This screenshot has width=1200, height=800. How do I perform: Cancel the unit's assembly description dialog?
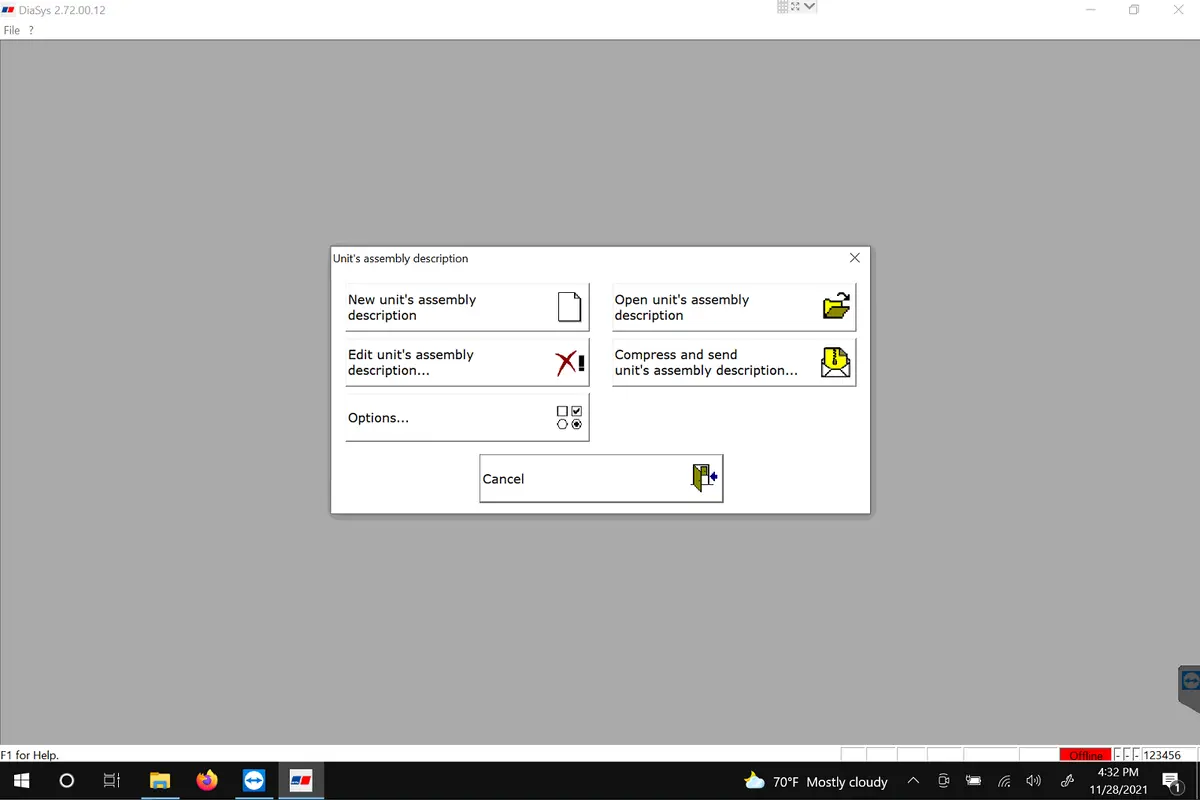pyautogui.click(x=601, y=478)
